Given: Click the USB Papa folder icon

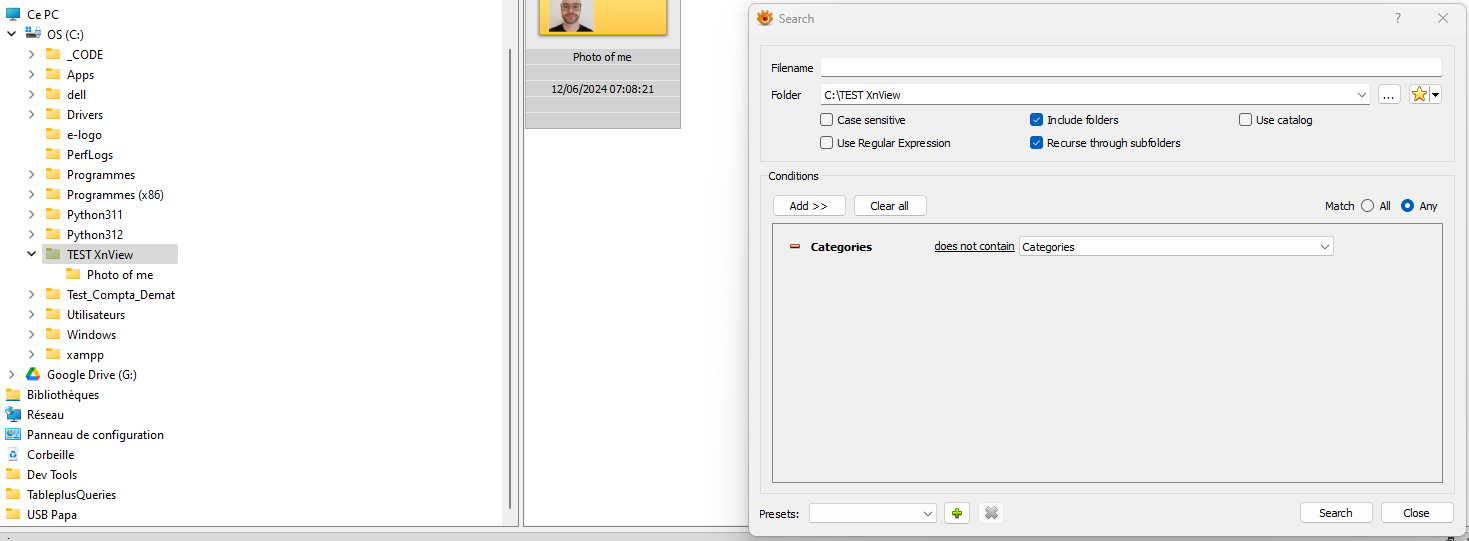Looking at the screenshot, I should click(x=13, y=514).
